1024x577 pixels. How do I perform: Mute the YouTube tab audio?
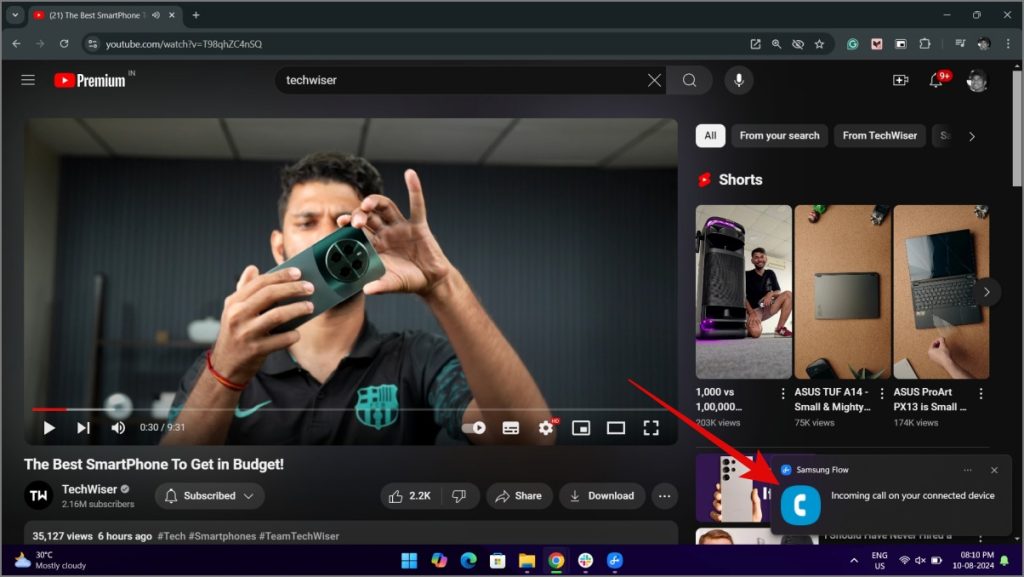pos(155,14)
